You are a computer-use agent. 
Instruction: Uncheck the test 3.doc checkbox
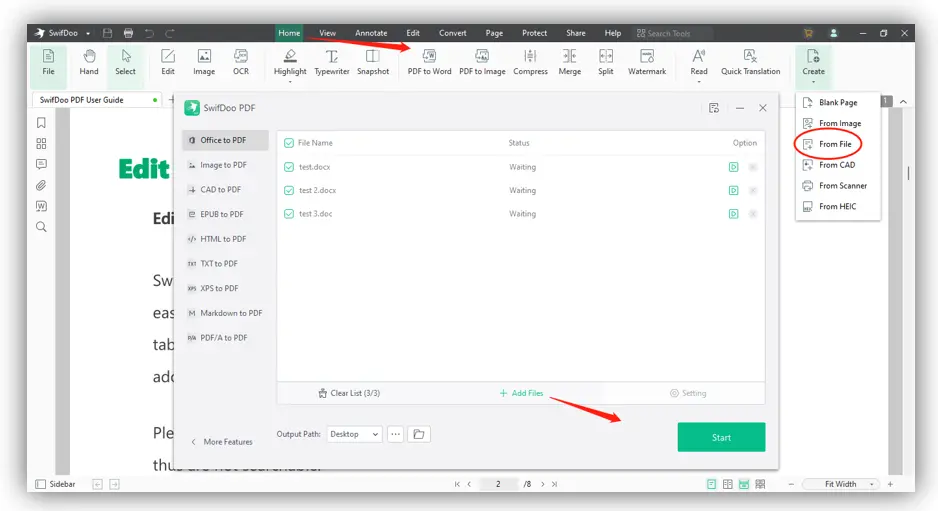point(289,214)
